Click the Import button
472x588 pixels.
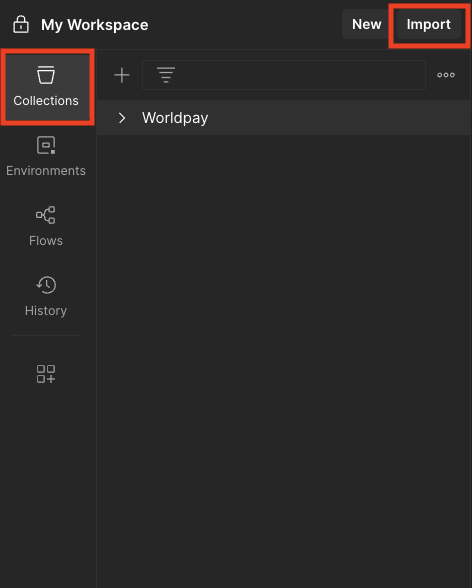tap(429, 25)
